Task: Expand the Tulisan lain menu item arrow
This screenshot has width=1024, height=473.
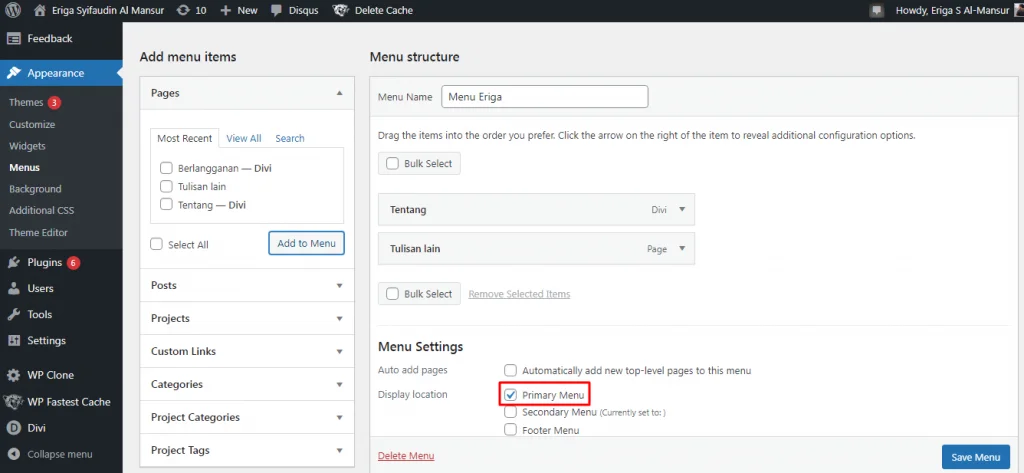Action: tap(682, 248)
